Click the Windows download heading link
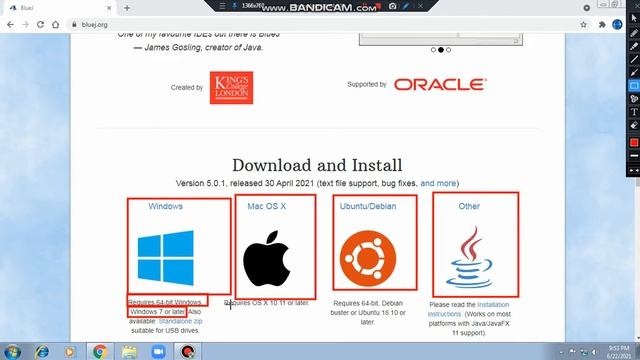Image resolution: width=640 pixels, height=360 pixels. (x=165, y=206)
